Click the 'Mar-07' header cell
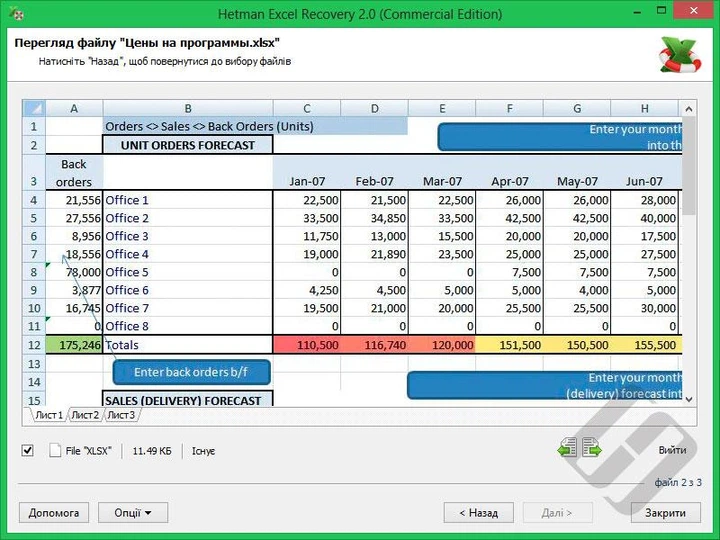720x540 pixels. (442, 173)
